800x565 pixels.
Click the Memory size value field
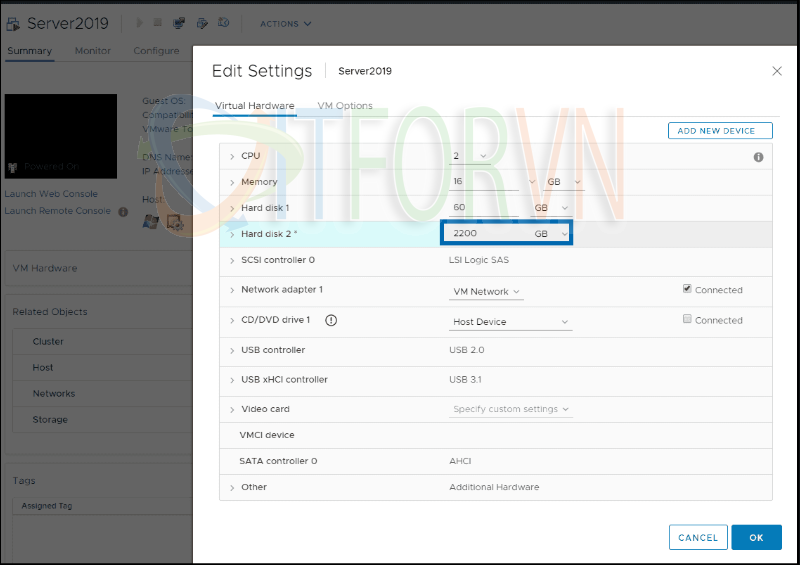(484, 182)
